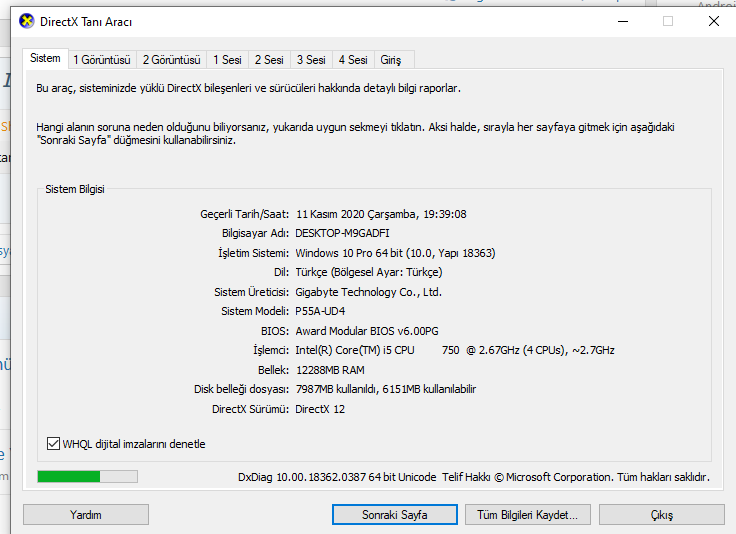Click the Sistem Üreticisi label

point(252,292)
